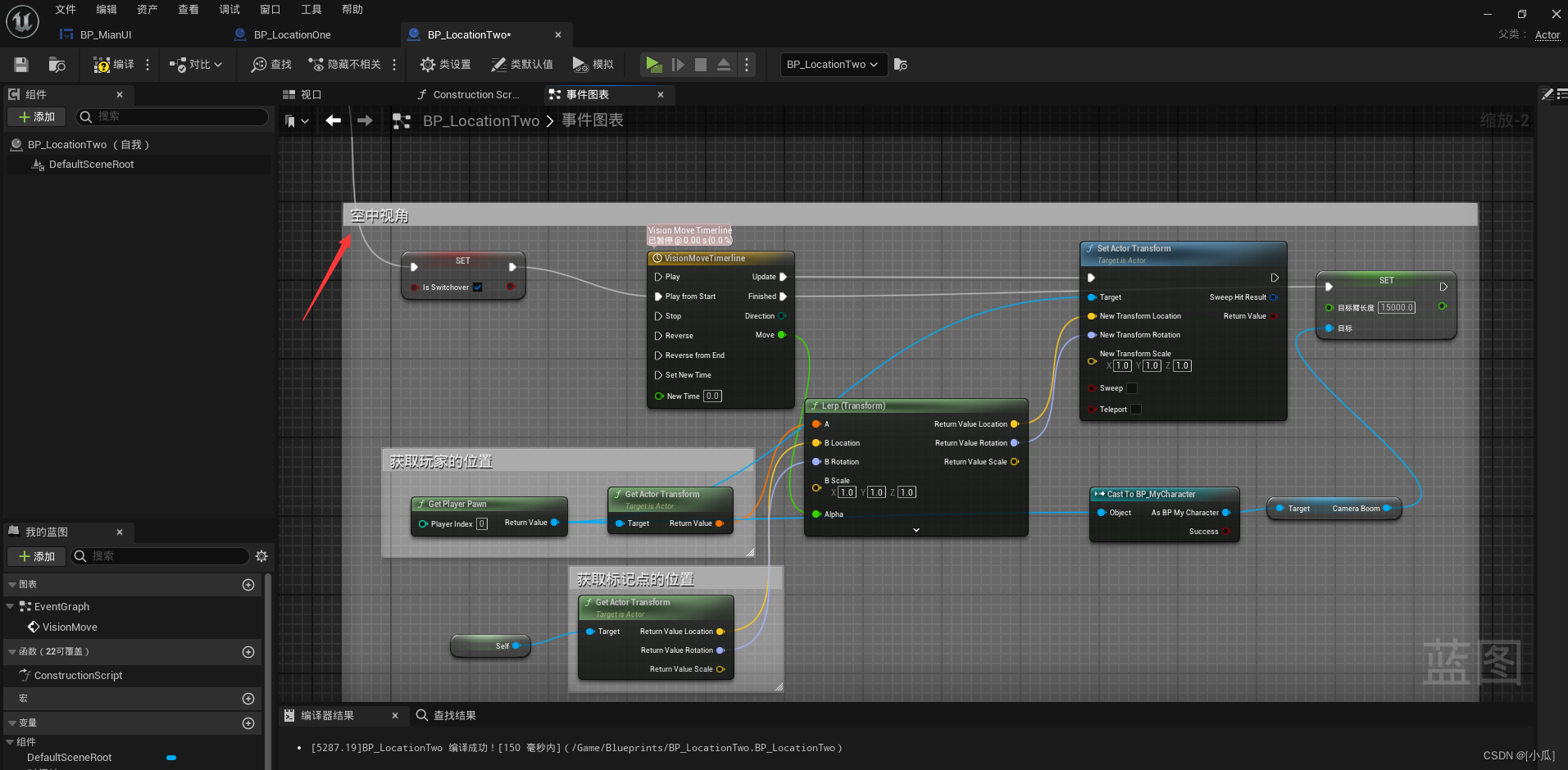Add a new graph with the 图表 plus icon
This screenshot has width=1568, height=770.
pos(248,585)
